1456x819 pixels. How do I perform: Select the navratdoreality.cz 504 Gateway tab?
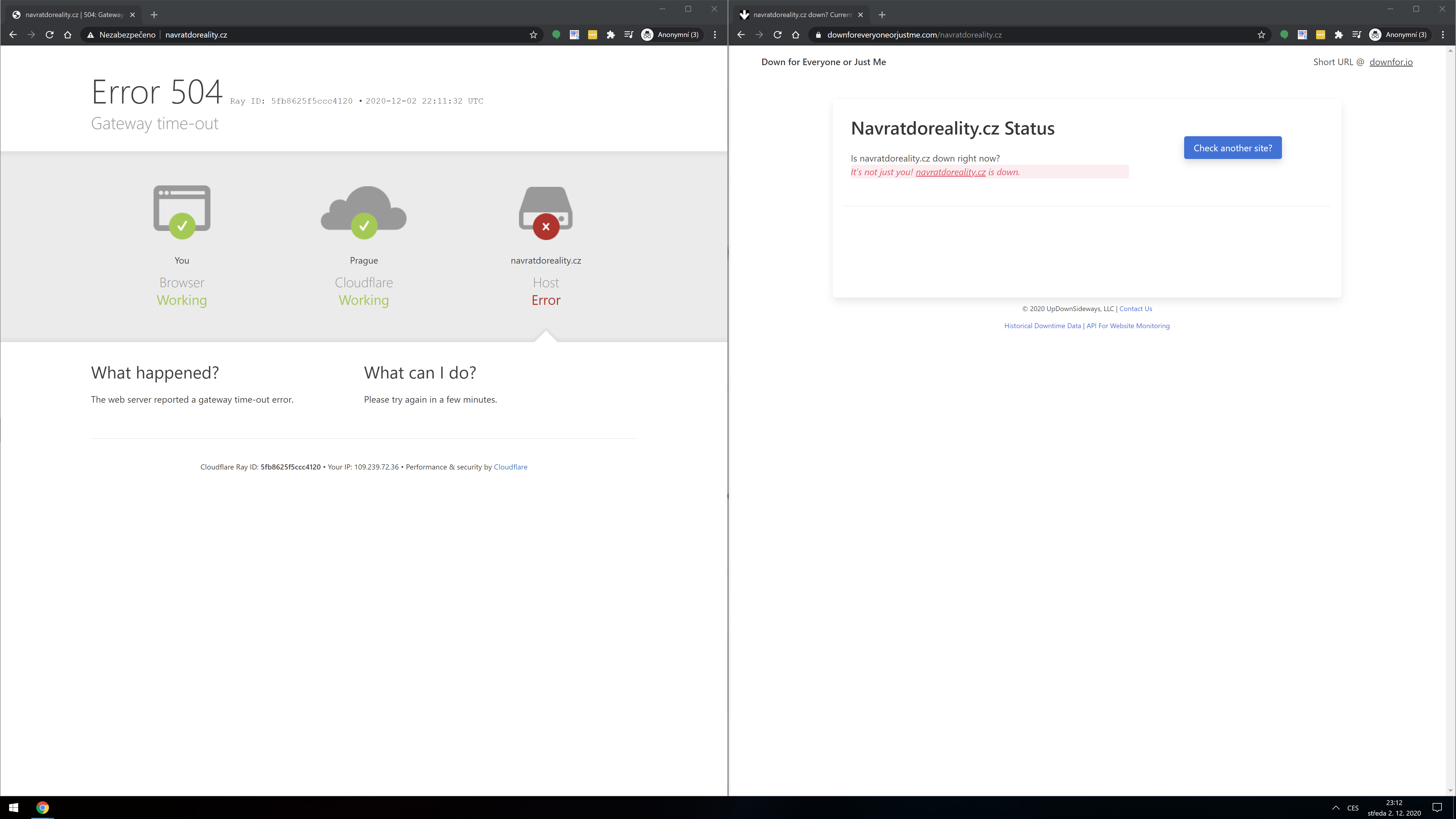73,15
